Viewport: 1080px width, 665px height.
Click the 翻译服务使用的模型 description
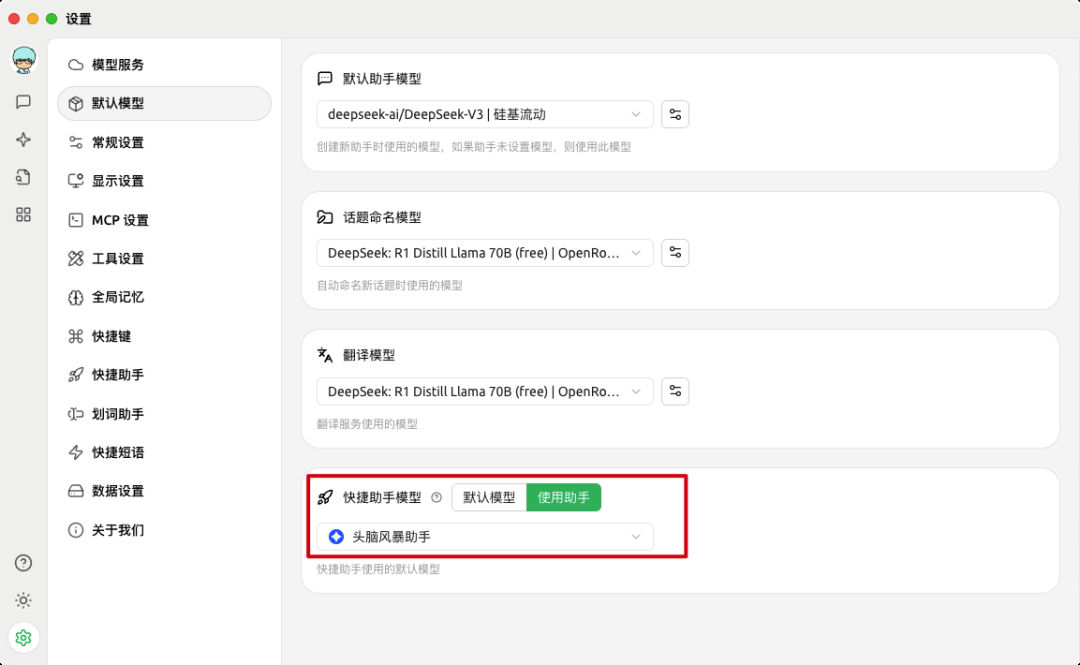pyautogui.click(x=367, y=424)
